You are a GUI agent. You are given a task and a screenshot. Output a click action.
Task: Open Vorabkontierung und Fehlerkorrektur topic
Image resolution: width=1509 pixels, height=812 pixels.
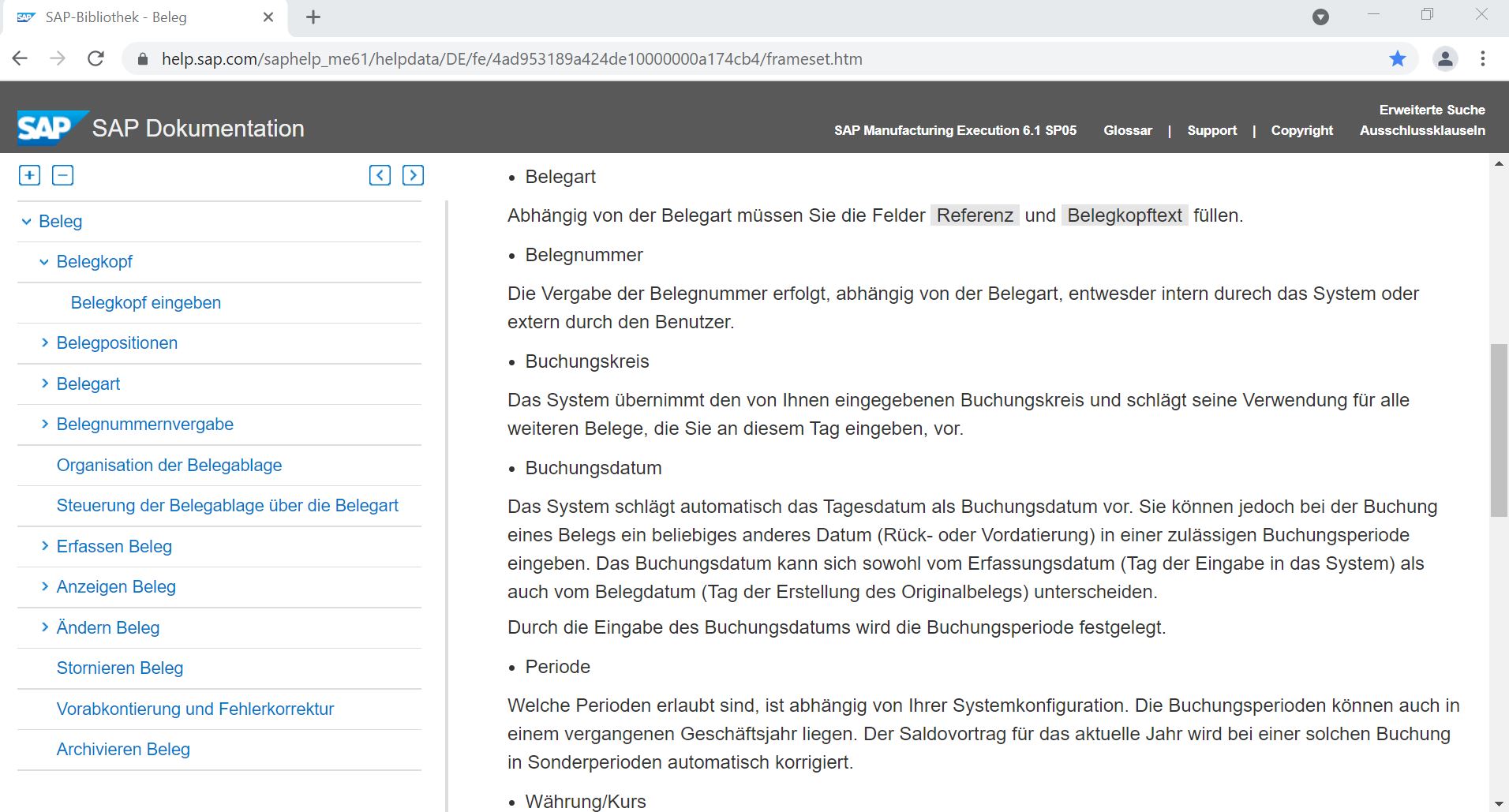click(195, 709)
